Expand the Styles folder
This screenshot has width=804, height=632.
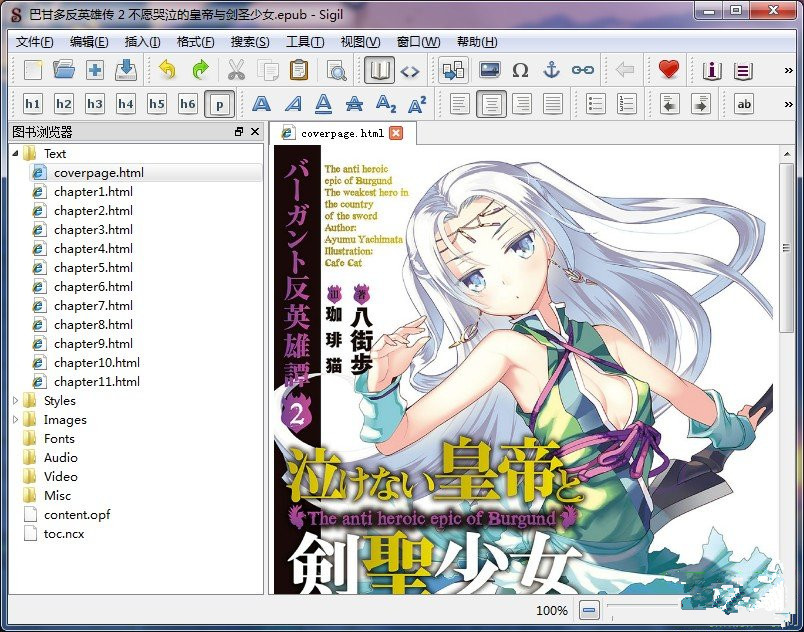(15, 401)
